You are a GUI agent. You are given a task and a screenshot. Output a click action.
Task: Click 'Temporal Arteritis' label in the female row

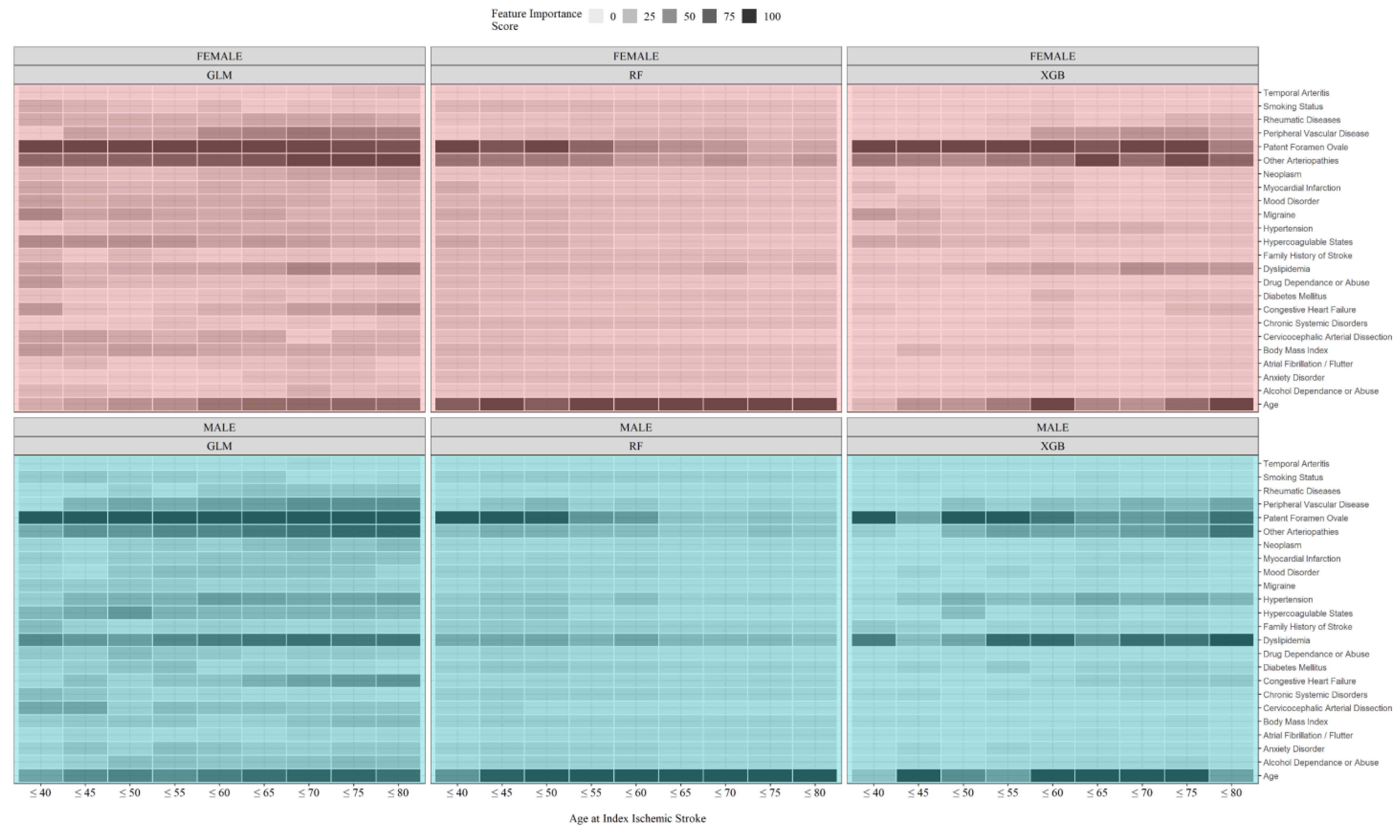coord(1296,93)
